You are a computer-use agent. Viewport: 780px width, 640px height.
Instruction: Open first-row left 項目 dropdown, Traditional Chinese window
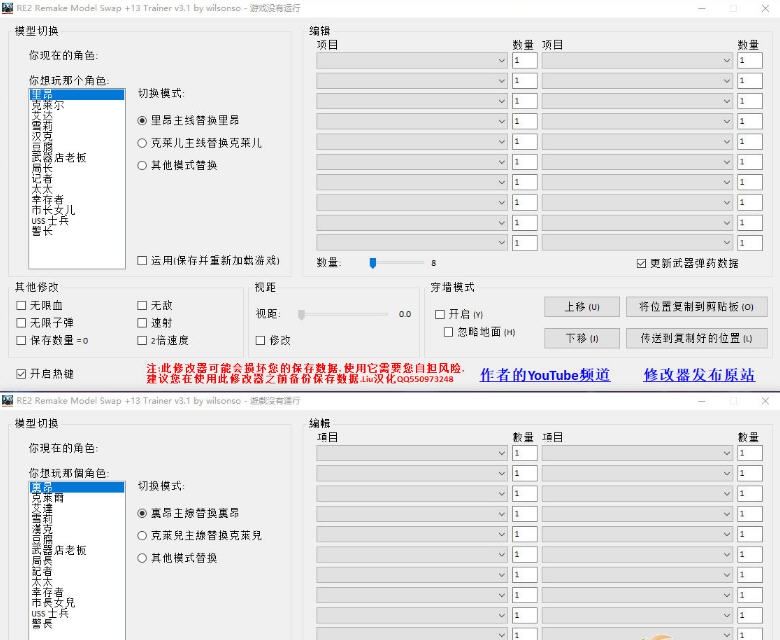click(411, 453)
